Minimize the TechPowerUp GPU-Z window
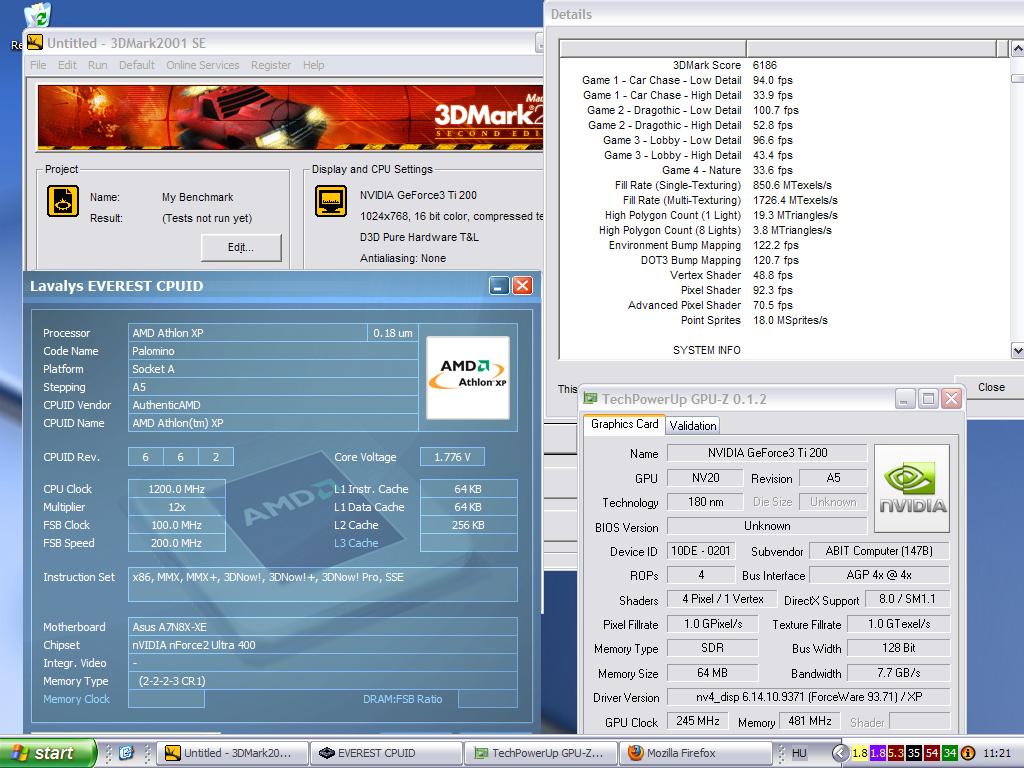 coord(904,398)
